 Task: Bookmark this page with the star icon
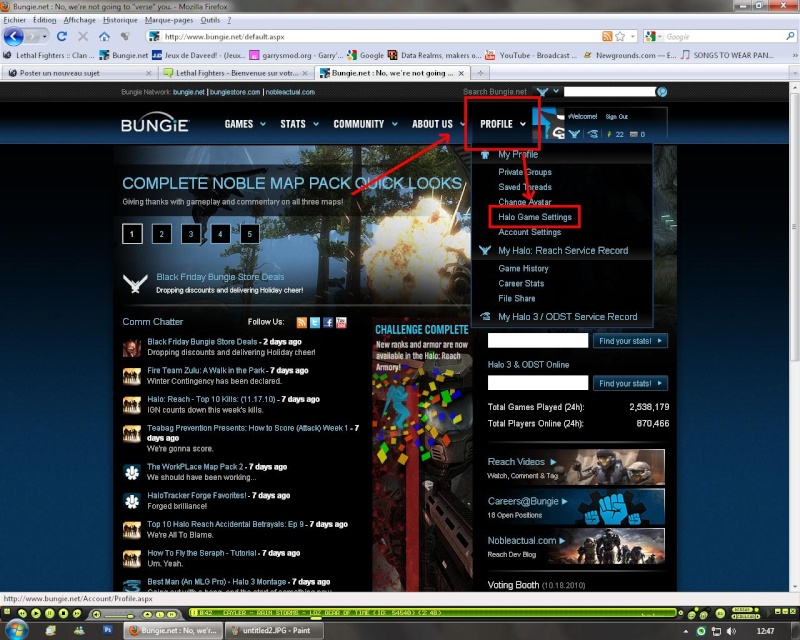coord(620,36)
